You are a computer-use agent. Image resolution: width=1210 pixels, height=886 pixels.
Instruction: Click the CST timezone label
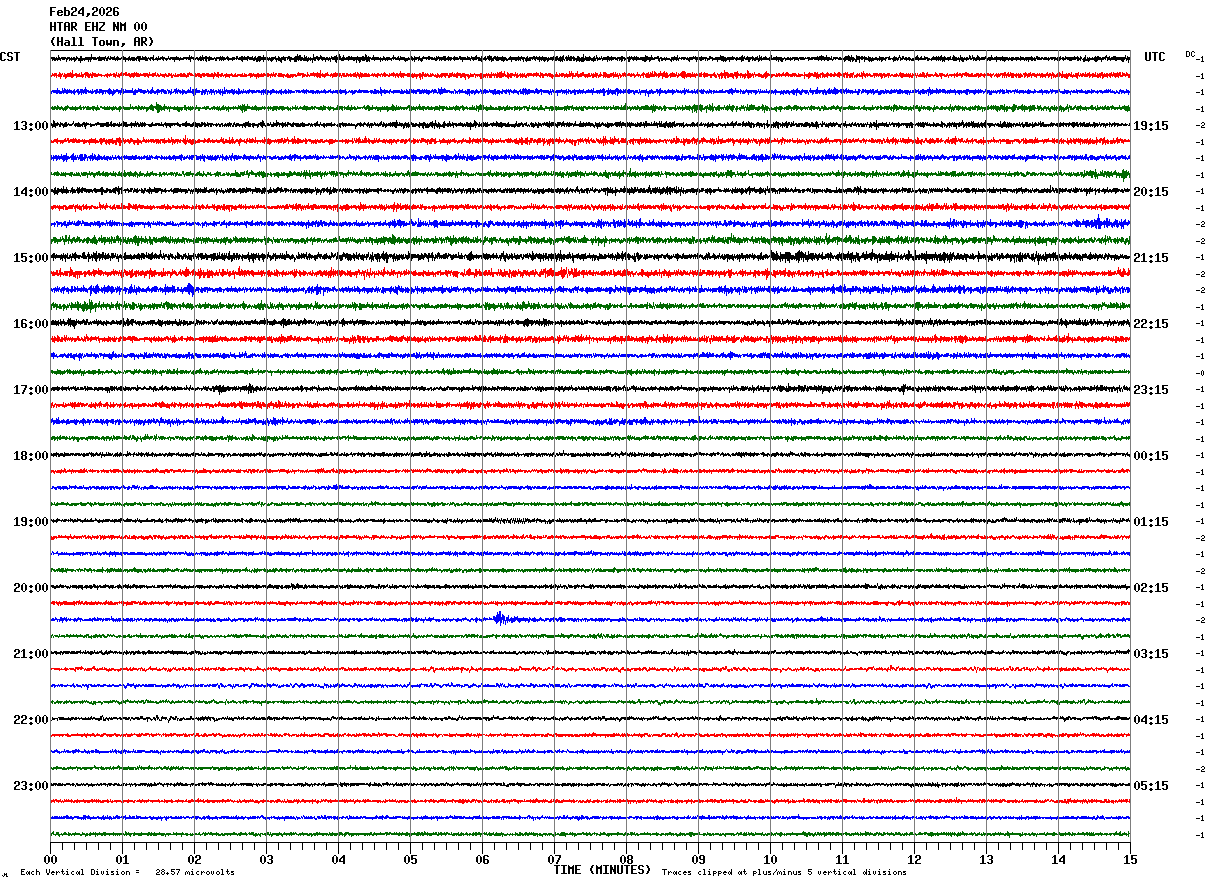coord(10,57)
